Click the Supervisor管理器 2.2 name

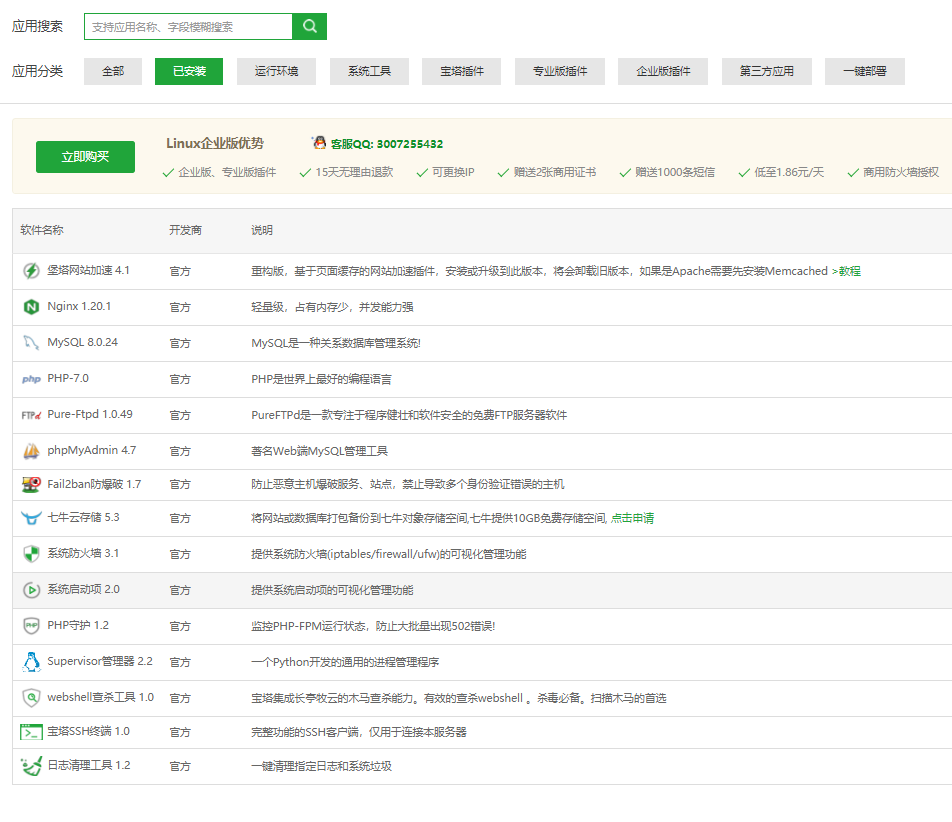click(100, 661)
